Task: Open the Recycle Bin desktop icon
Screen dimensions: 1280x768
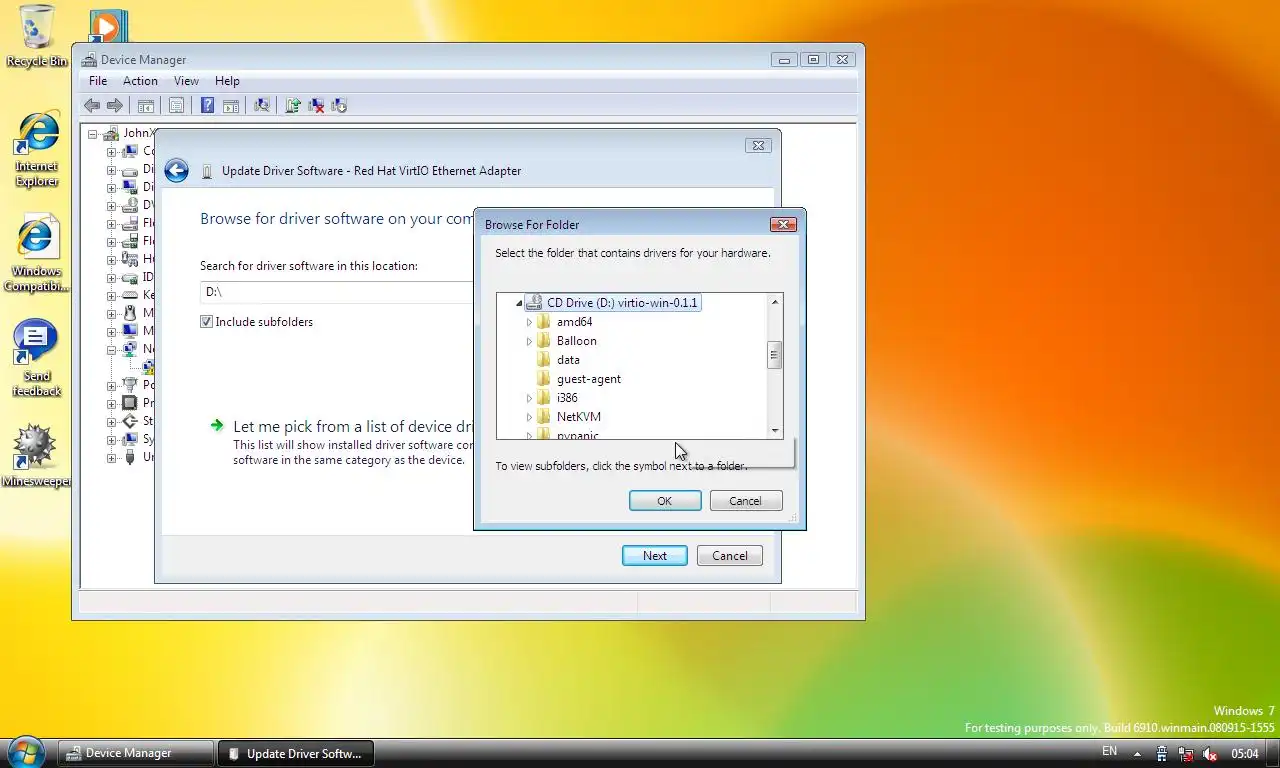Action: click(37, 36)
